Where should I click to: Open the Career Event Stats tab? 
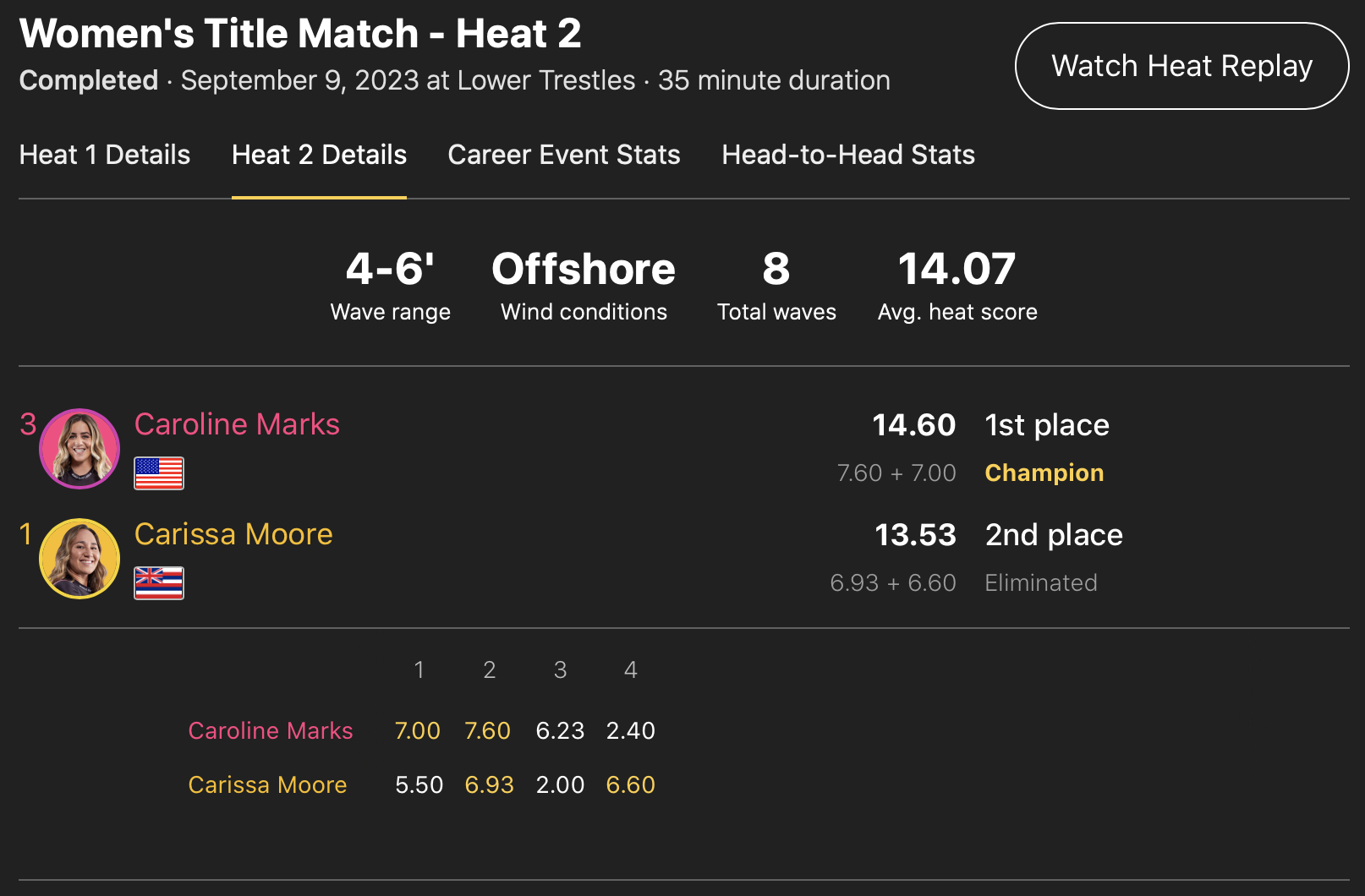point(564,155)
